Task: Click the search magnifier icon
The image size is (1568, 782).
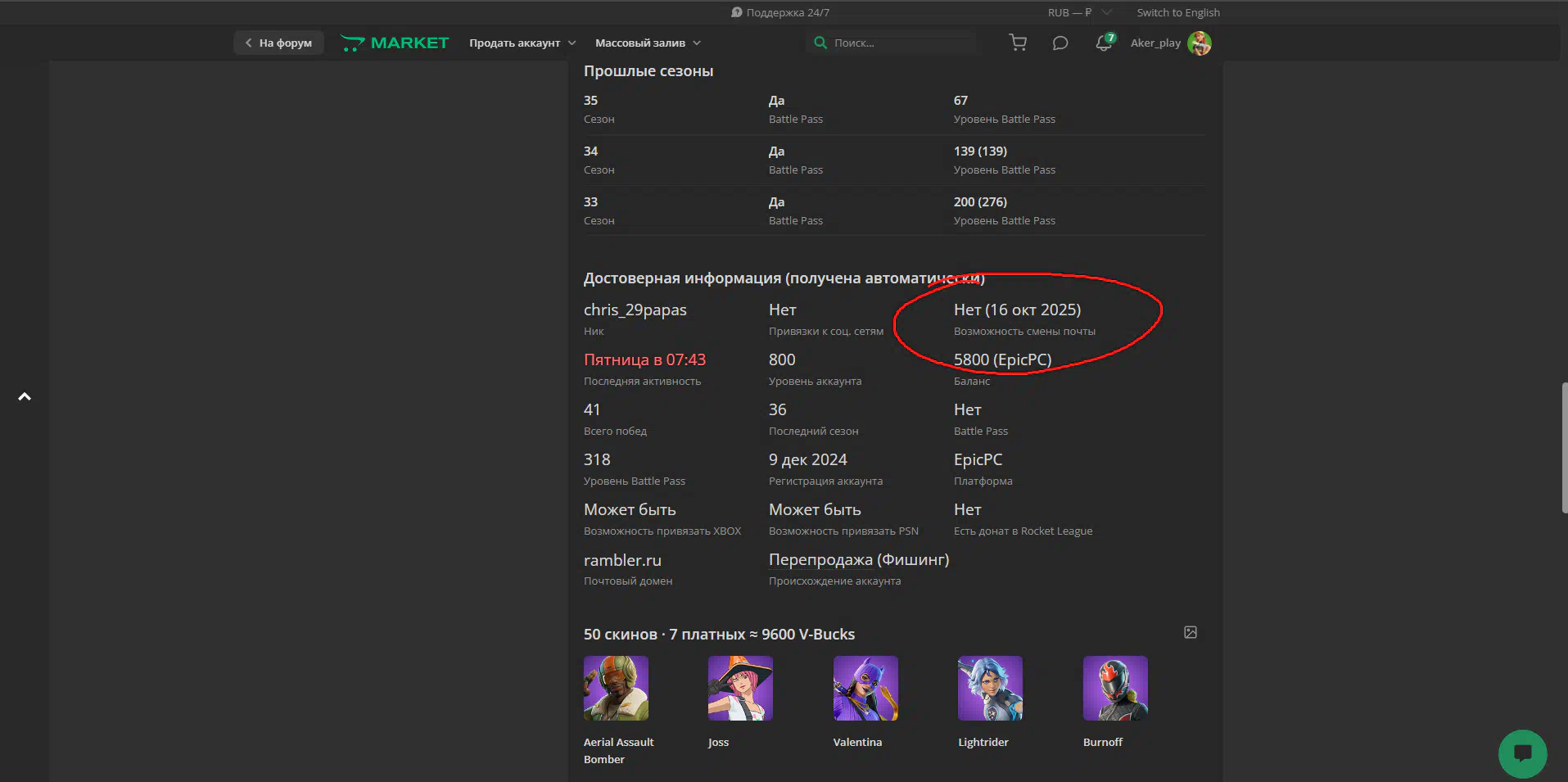Action: point(820,43)
